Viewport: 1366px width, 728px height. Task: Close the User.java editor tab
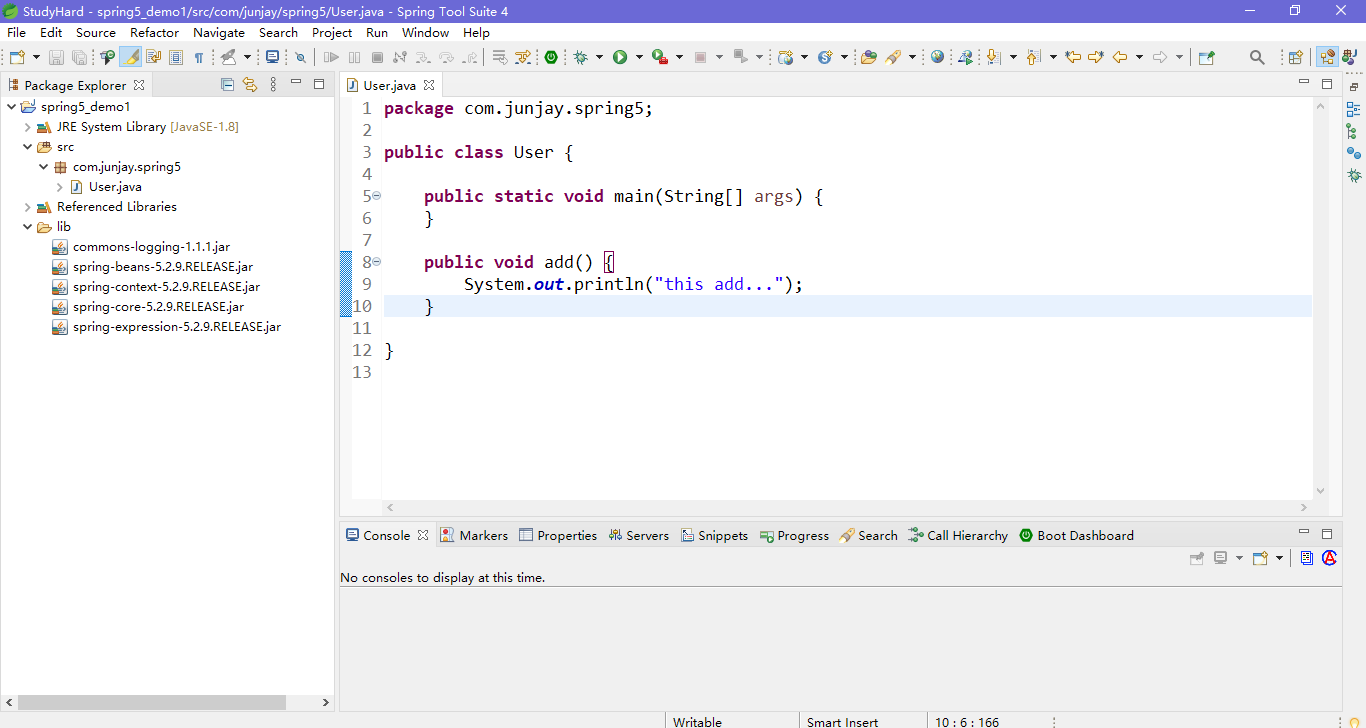click(429, 85)
